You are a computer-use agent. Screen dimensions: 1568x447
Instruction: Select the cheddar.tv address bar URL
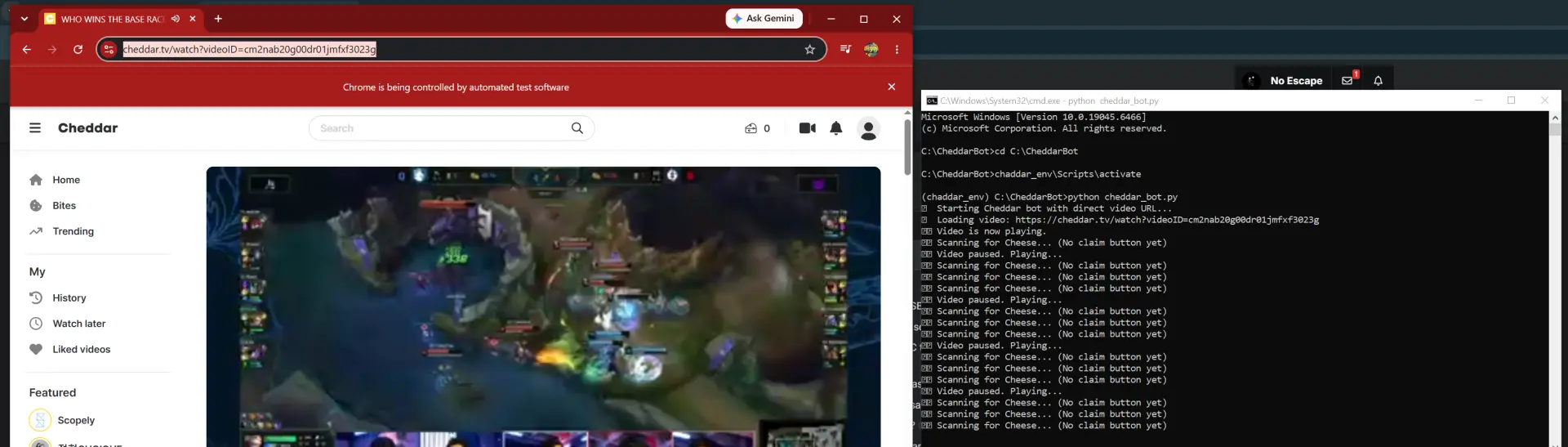point(249,50)
